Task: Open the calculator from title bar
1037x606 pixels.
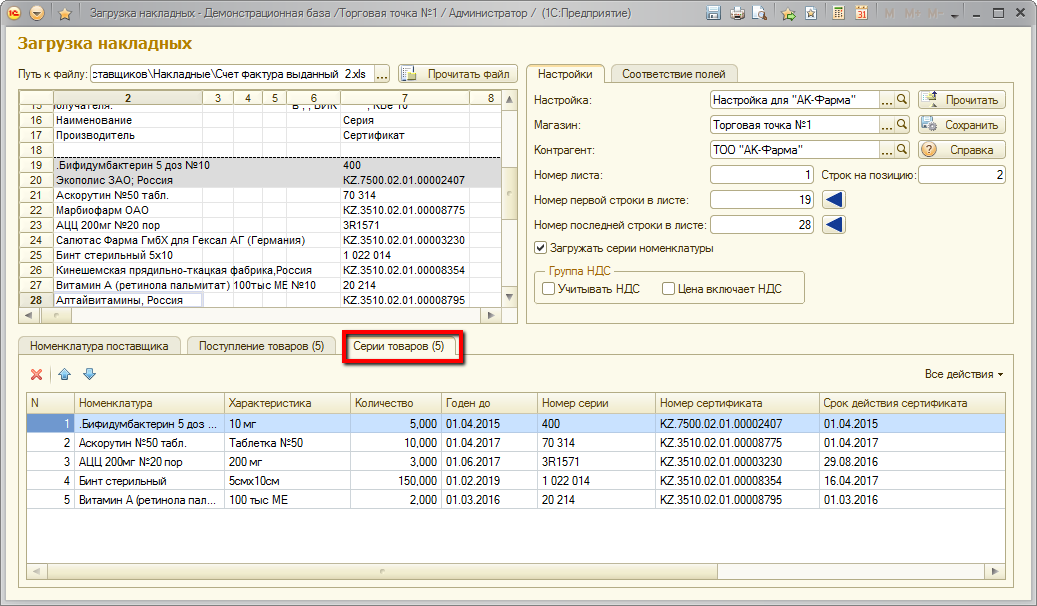Action: pyautogui.click(x=836, y=13)
